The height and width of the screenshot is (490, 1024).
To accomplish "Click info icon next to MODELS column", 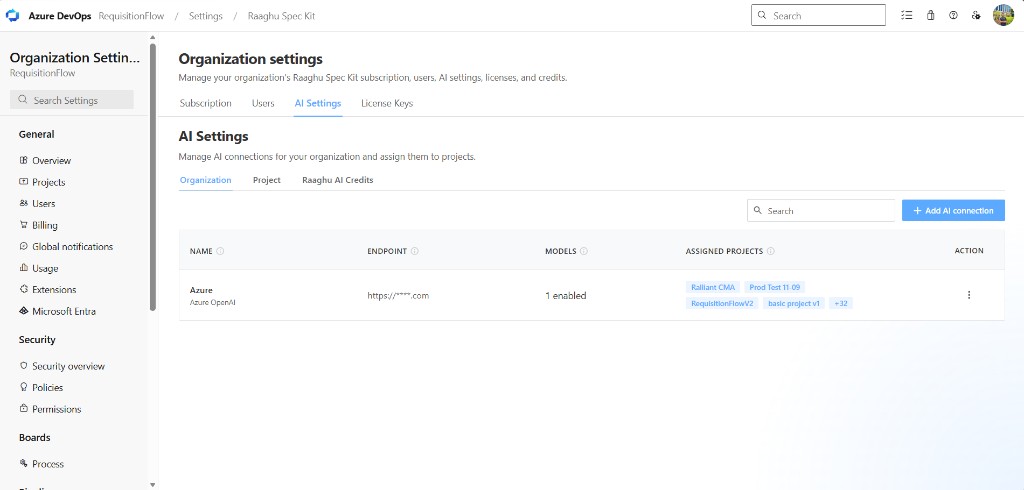I will 584,251.
